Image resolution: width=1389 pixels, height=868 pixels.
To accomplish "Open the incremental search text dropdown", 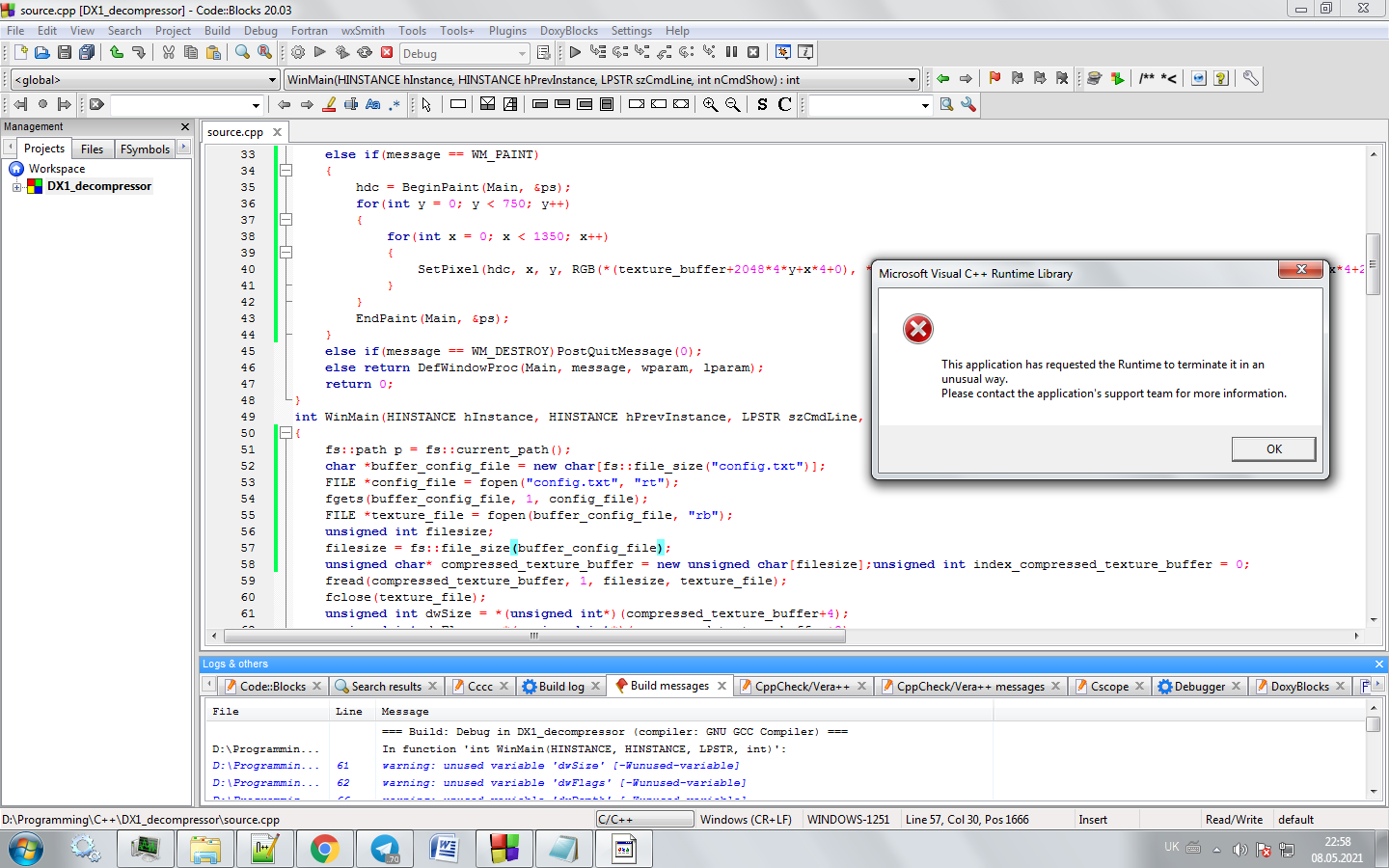I will point(256,105).
